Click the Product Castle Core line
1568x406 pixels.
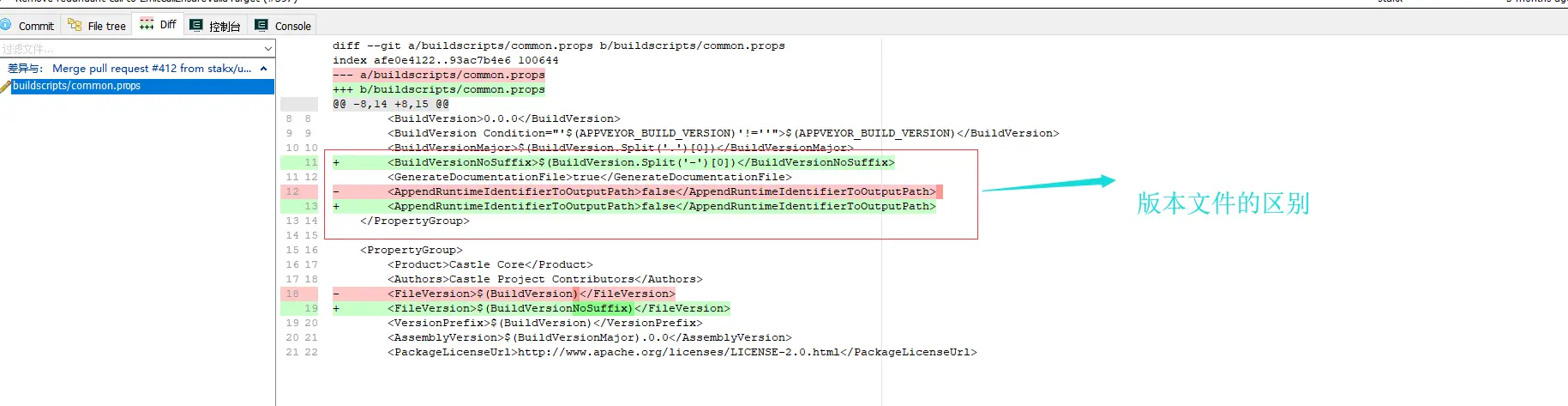click(490, 264)
